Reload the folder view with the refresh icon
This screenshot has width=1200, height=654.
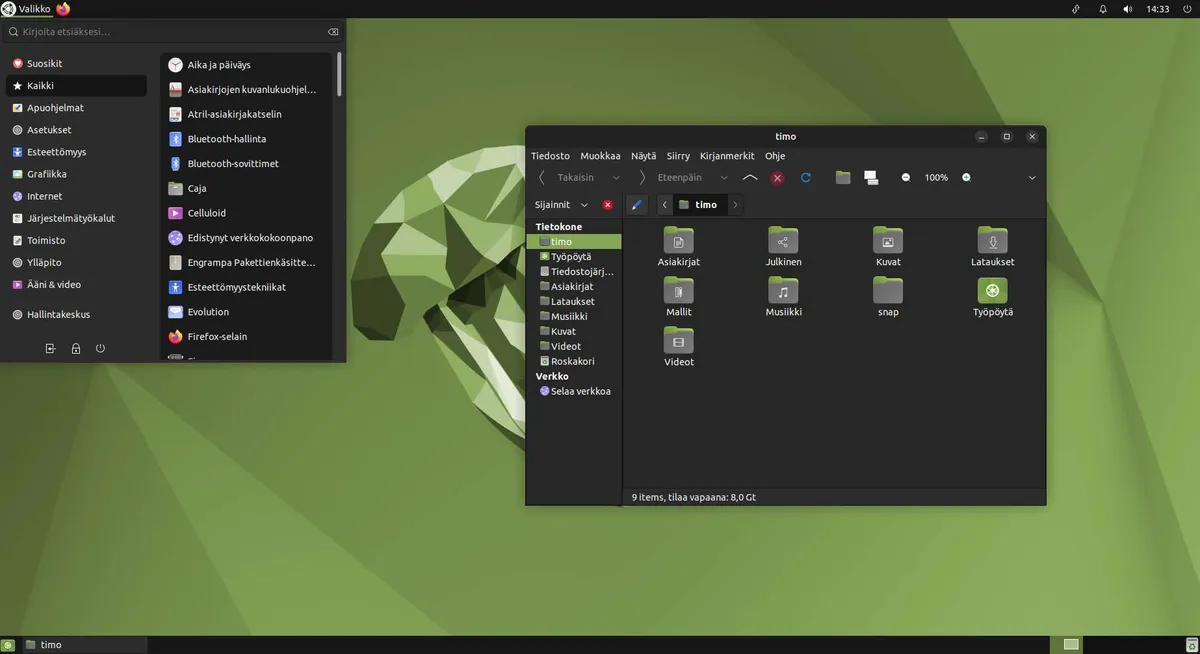[806, 177]
